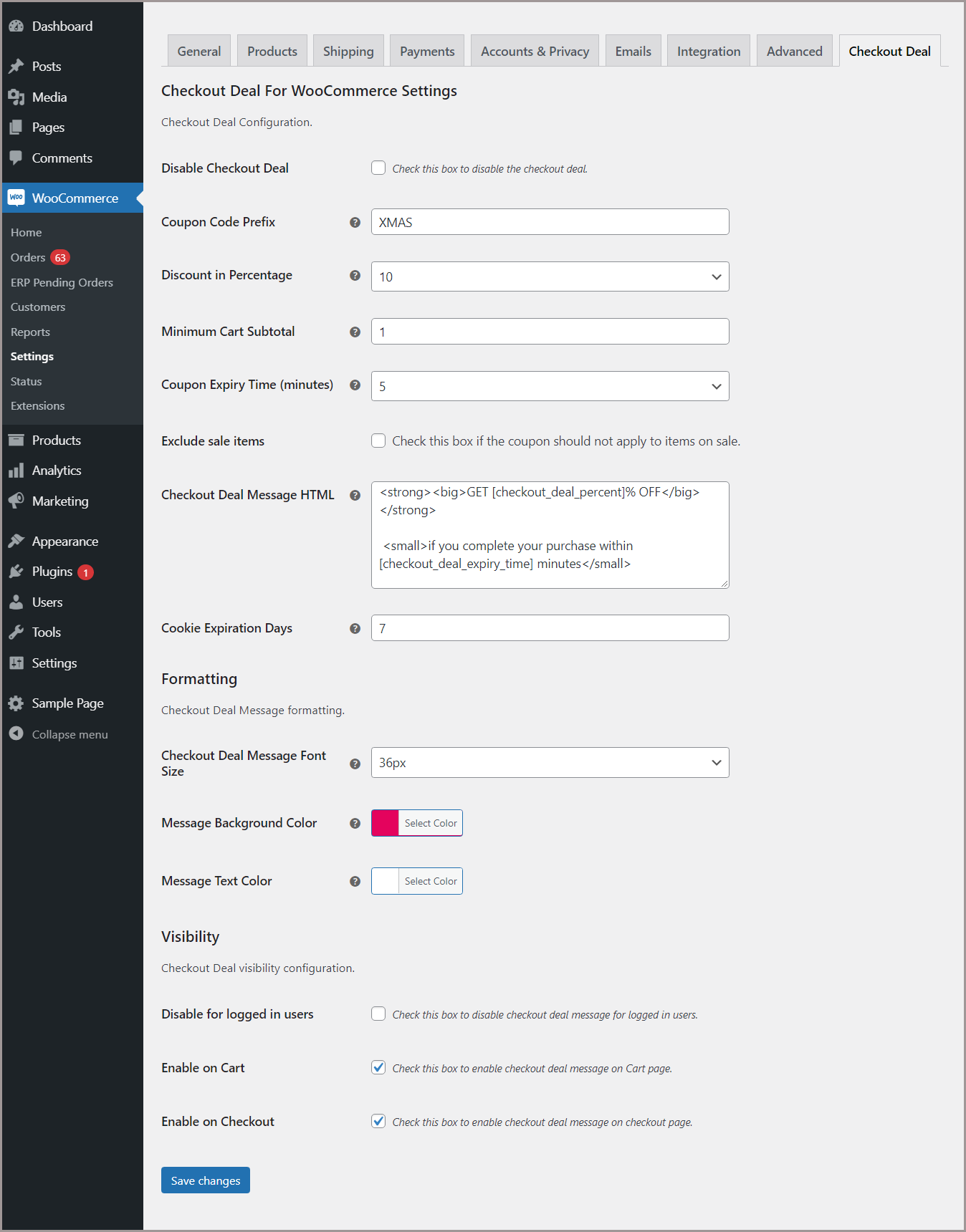Click help icon beside Message Background Color

tap(355, 824)
